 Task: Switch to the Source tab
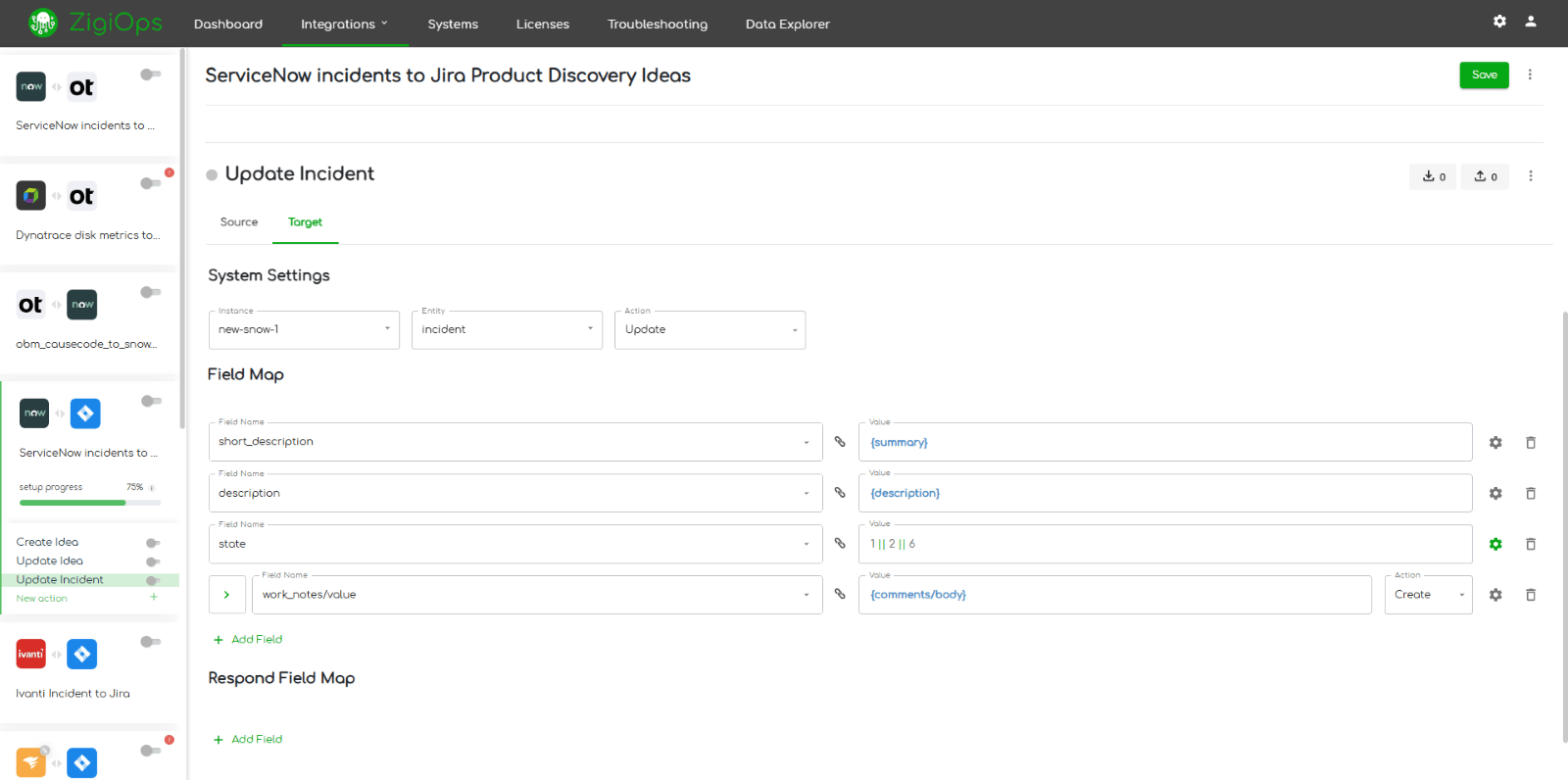click(x=239, y=222)
